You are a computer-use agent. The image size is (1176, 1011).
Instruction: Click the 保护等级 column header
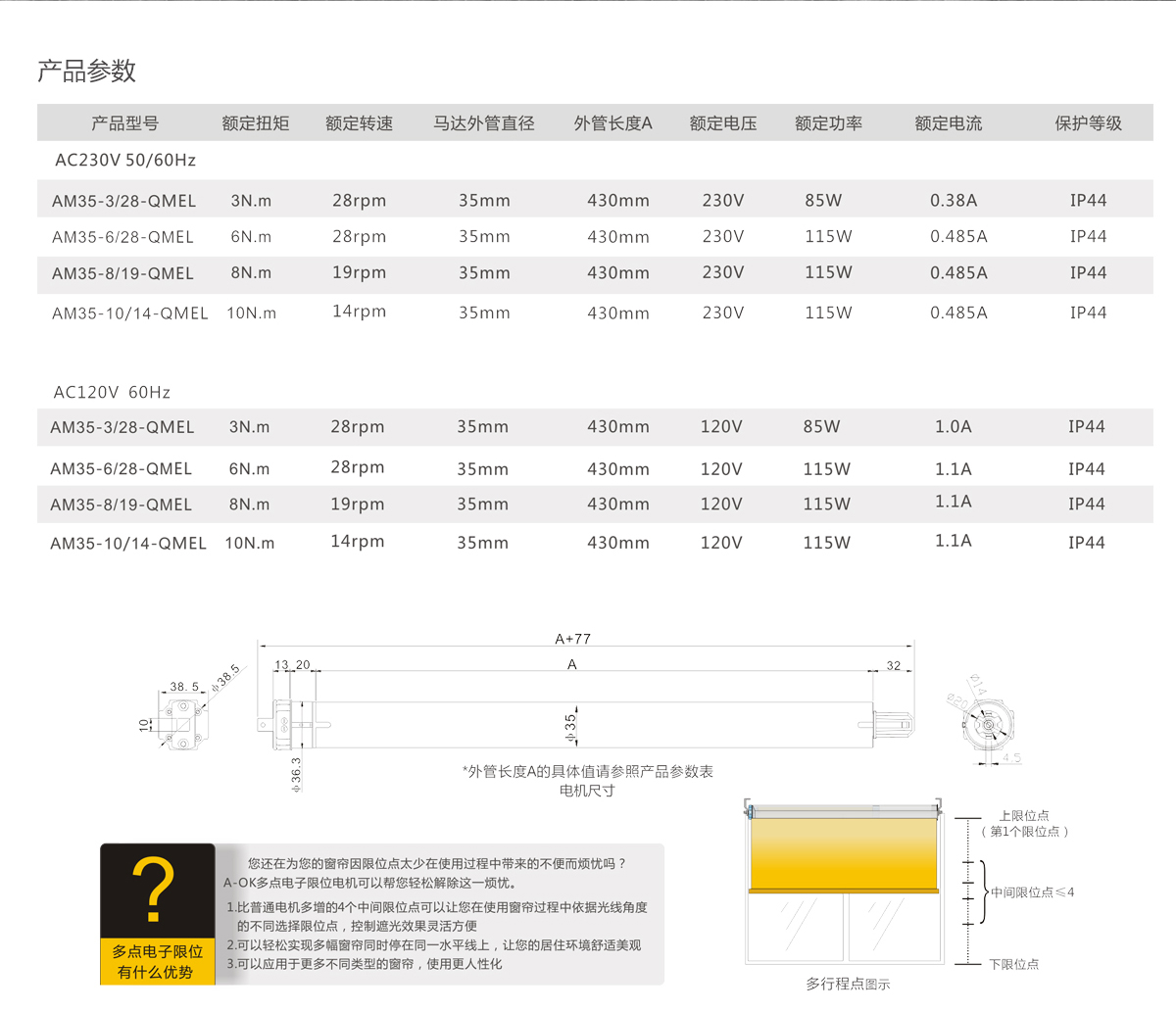pos(1088,123)
